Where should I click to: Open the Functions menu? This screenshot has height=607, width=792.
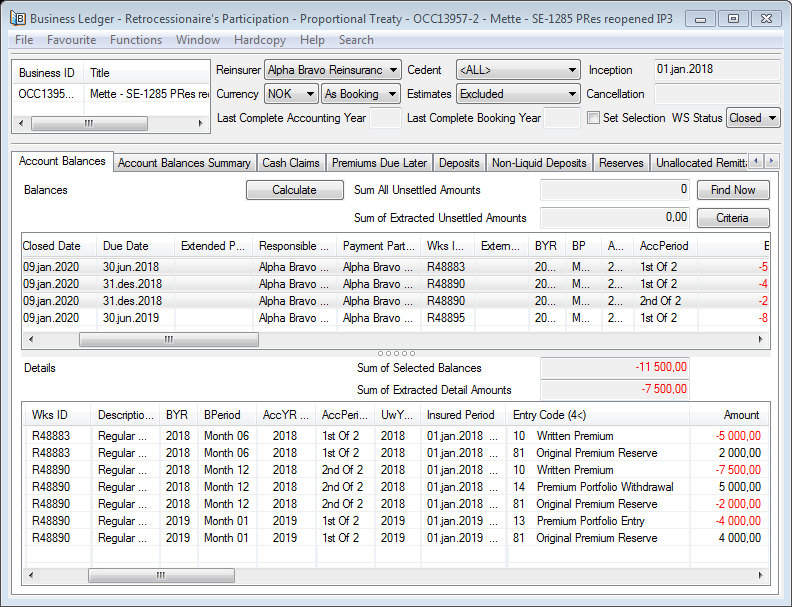pyautogui.click(x=136, y=40)
